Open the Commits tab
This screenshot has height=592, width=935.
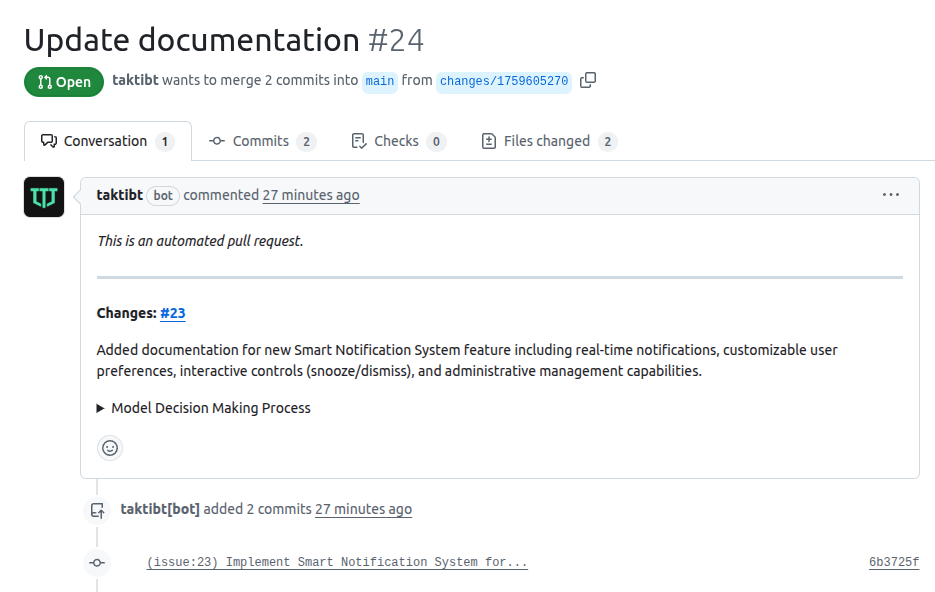(x=262, y=141)
